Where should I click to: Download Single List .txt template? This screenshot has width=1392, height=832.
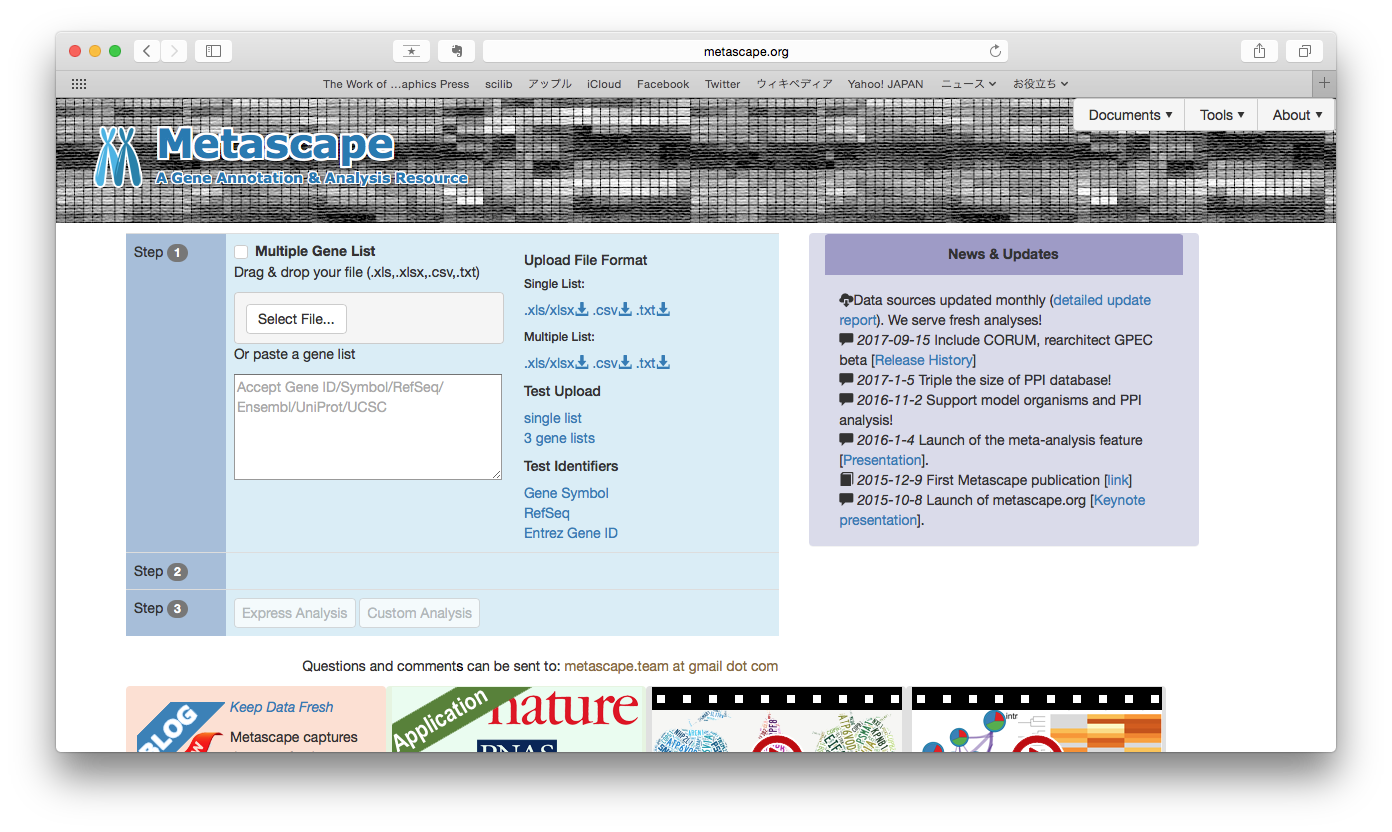653,310
